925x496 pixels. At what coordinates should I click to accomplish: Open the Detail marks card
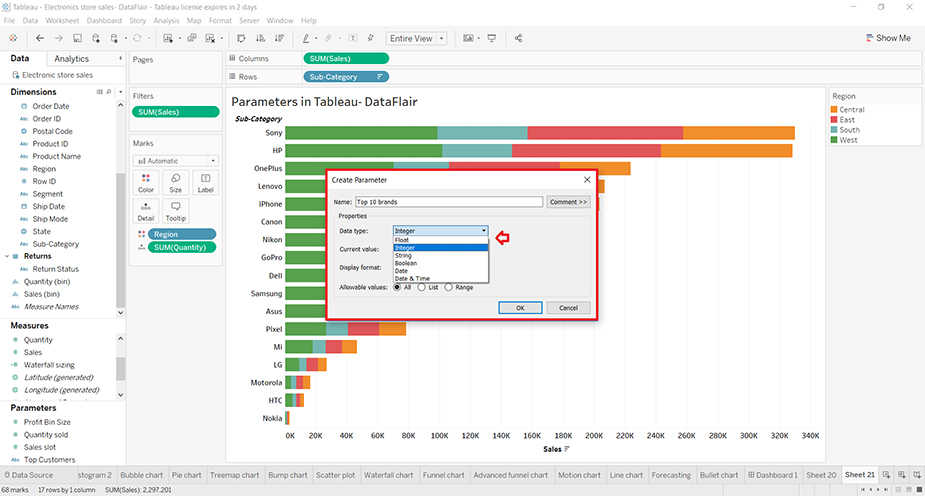point(146,211)
